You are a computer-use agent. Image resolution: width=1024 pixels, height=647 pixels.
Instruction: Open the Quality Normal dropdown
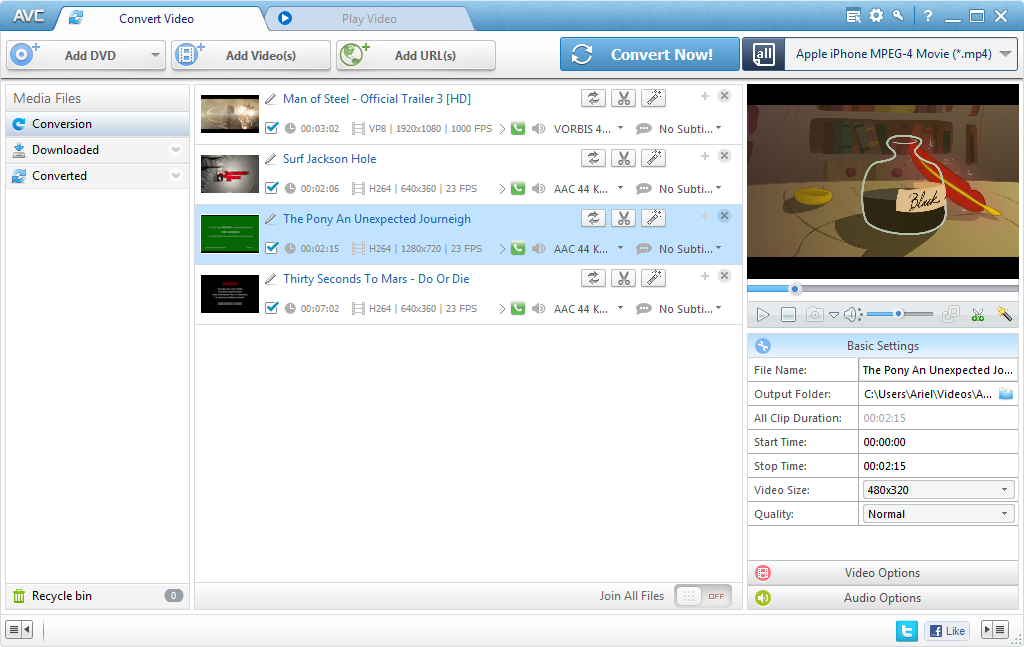938,514
